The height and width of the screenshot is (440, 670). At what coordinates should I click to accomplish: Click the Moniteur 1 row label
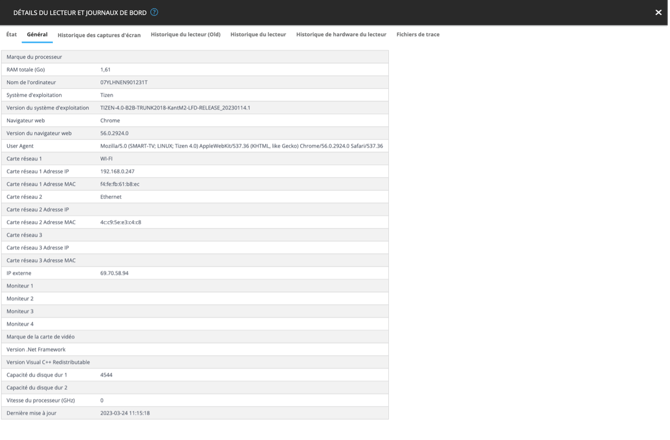click(20, 286)
